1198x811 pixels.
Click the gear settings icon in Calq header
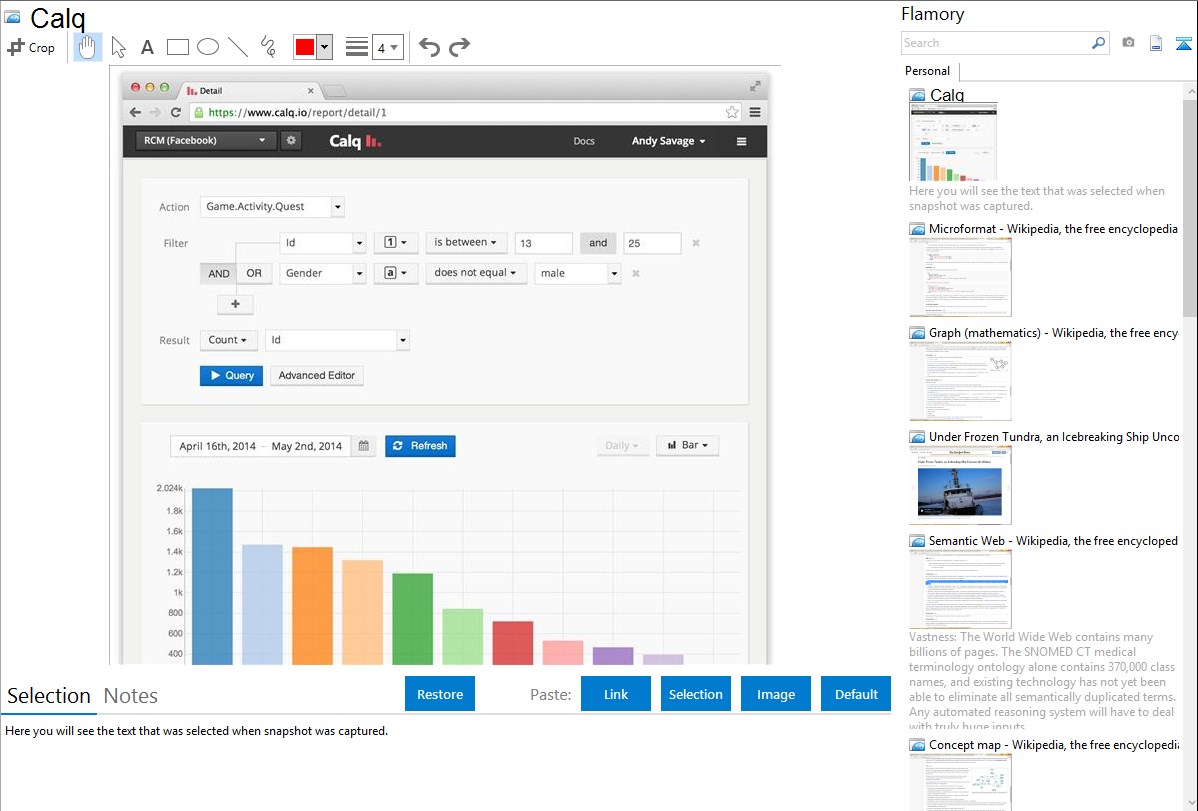coord(291,141)
